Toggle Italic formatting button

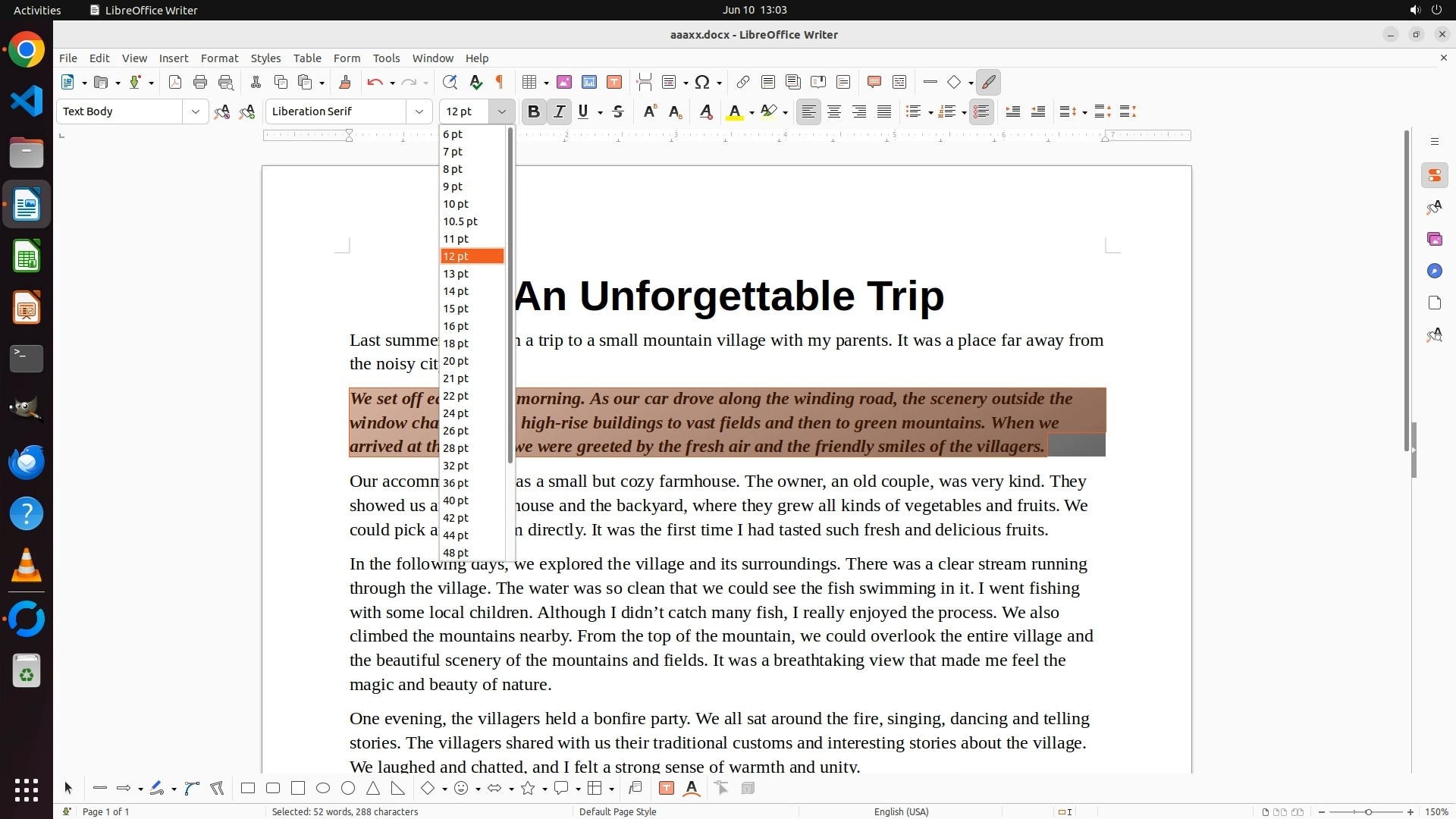coord(559,111)
